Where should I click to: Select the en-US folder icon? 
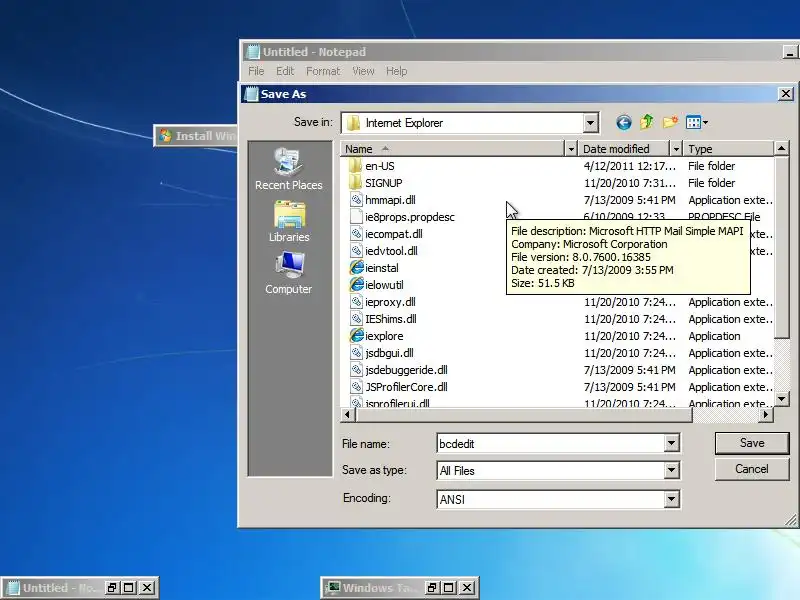coord(356,166)
